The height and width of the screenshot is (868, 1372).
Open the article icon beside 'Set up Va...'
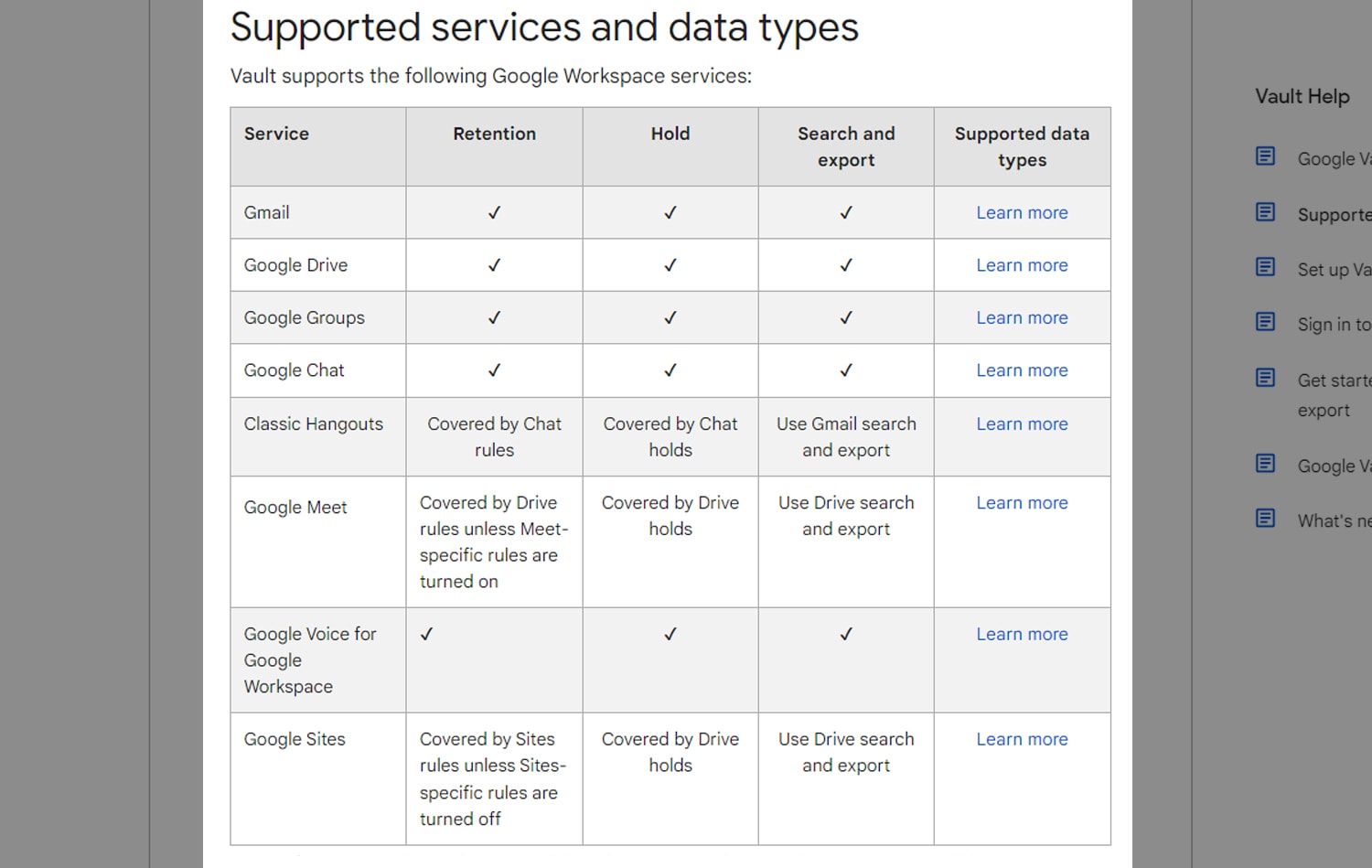pyautogui.click(x=1265, y=267)
